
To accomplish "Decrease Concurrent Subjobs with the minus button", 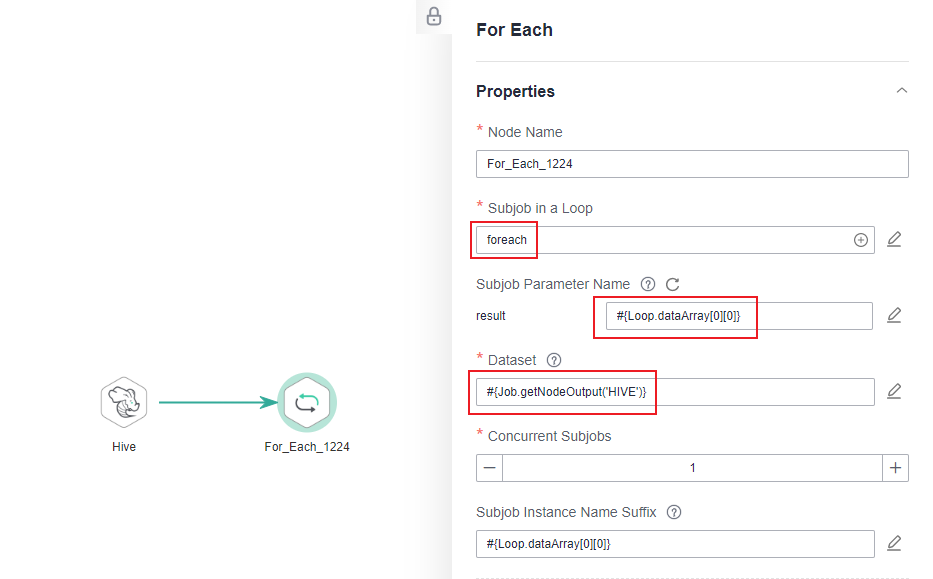I will 489,468.
